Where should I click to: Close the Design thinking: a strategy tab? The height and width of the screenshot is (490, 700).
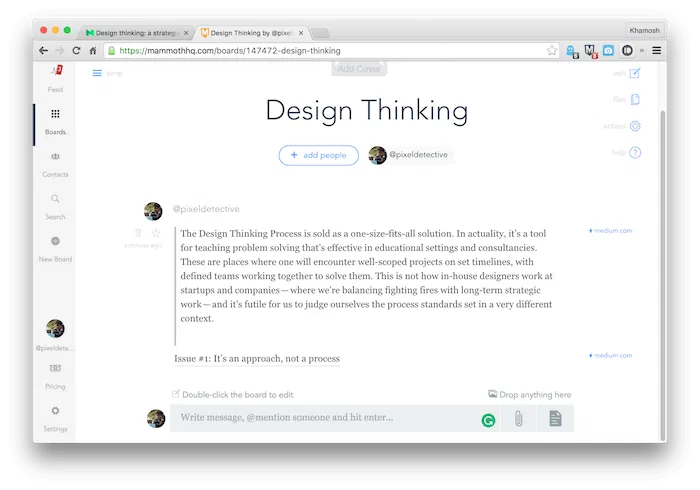point(186,33)
